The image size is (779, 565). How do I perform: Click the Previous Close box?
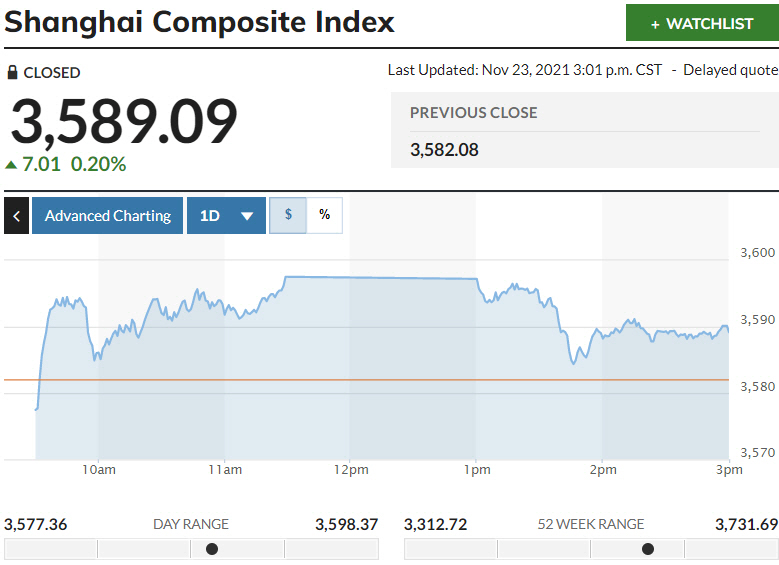pyautogui.click(x=584, y=131)
